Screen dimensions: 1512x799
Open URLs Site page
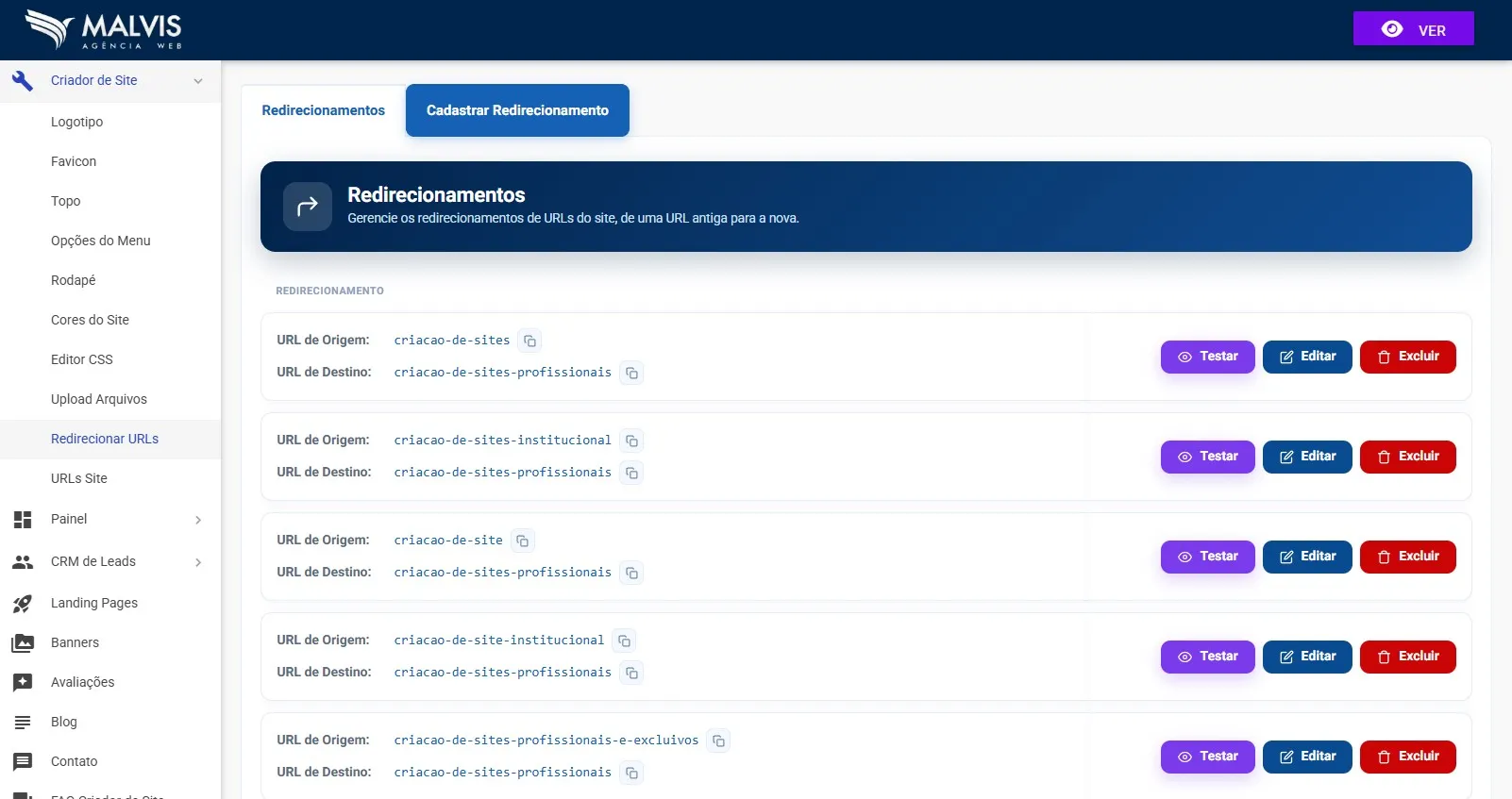pyautogui.click(x=110, y=478)
